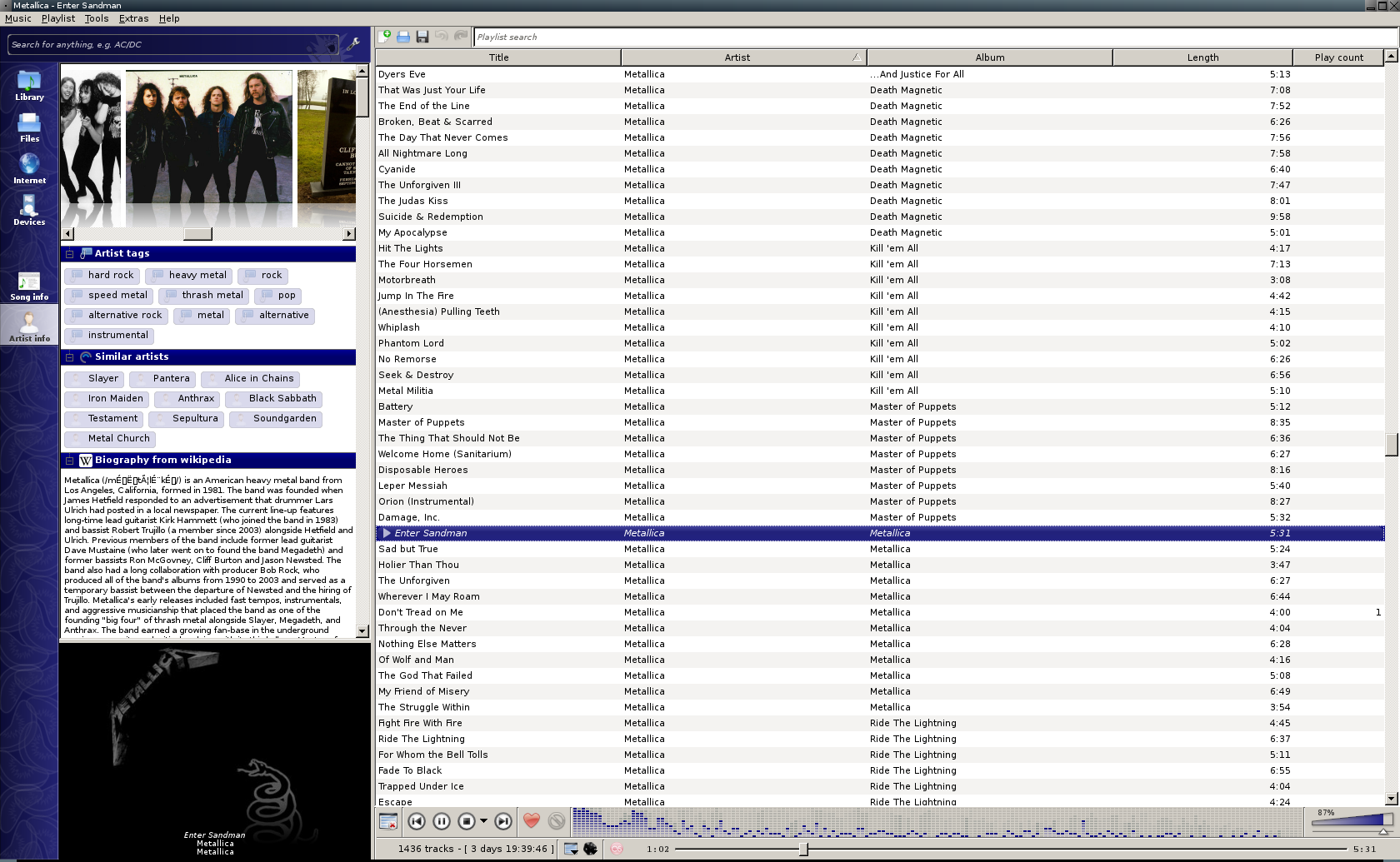Viewport: 1400px width, 862px height.
Task: Pause the current playback
Action: (442, 821)
